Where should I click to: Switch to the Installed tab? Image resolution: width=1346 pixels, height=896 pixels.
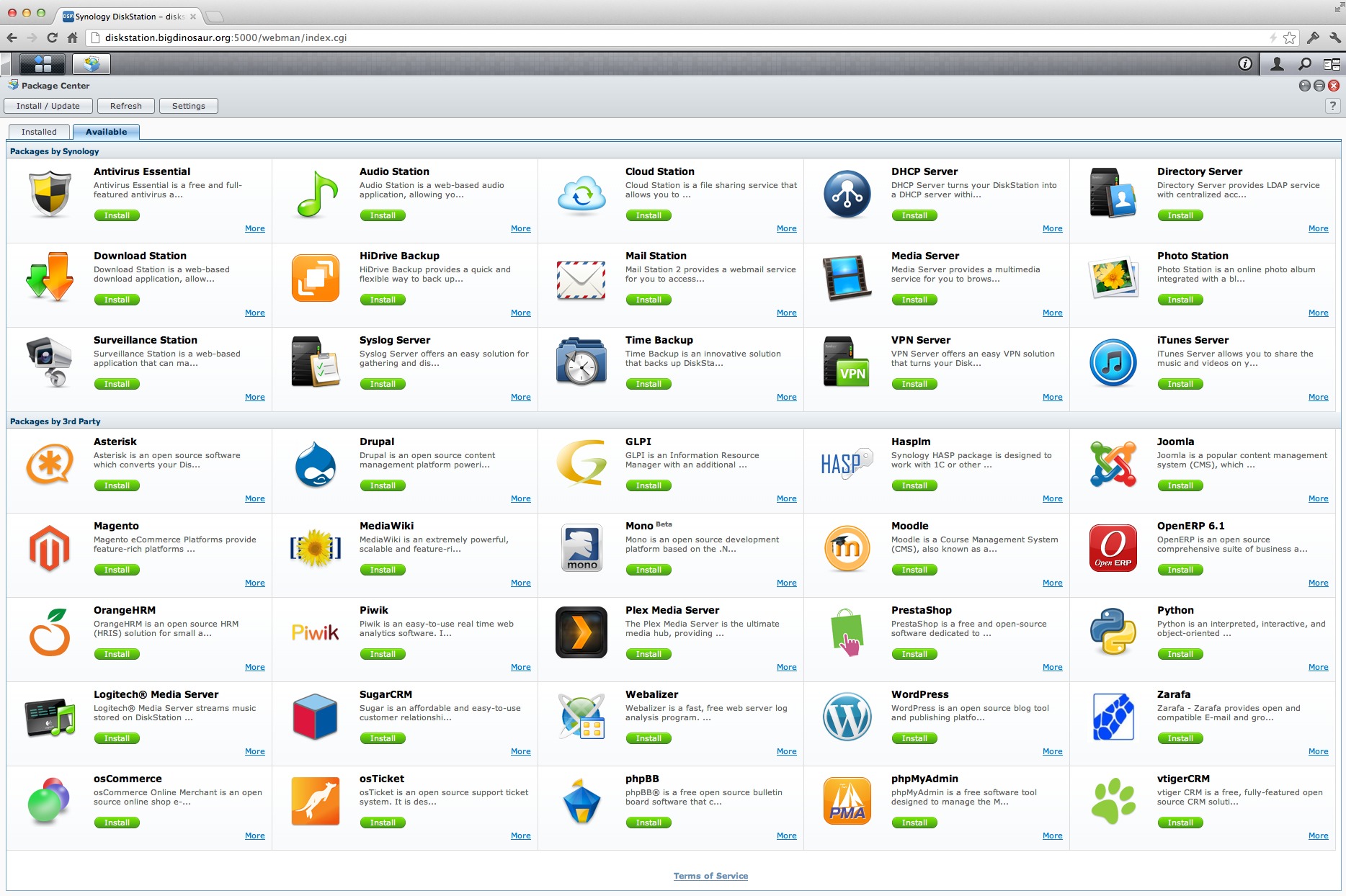click(x=39, y=132)
